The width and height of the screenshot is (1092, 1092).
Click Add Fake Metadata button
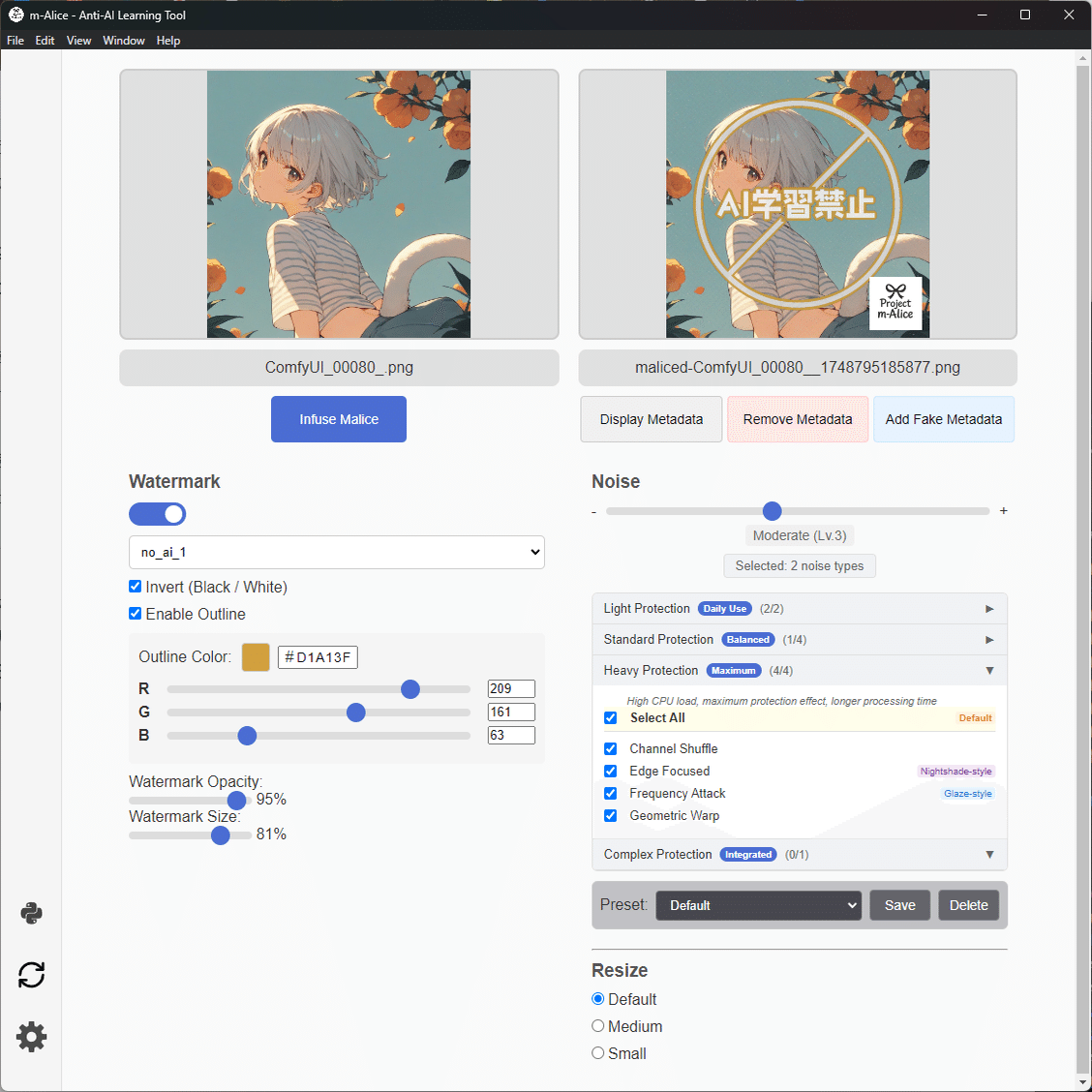click(x=944, y=419)
